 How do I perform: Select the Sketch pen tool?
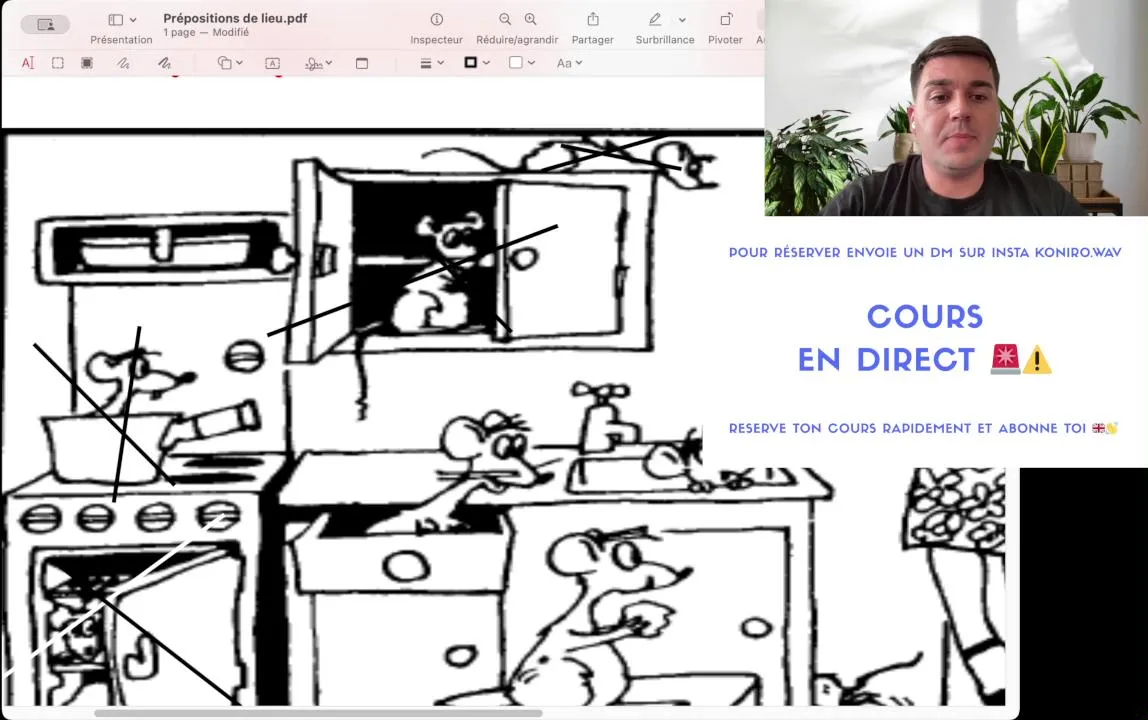(123, 63)
